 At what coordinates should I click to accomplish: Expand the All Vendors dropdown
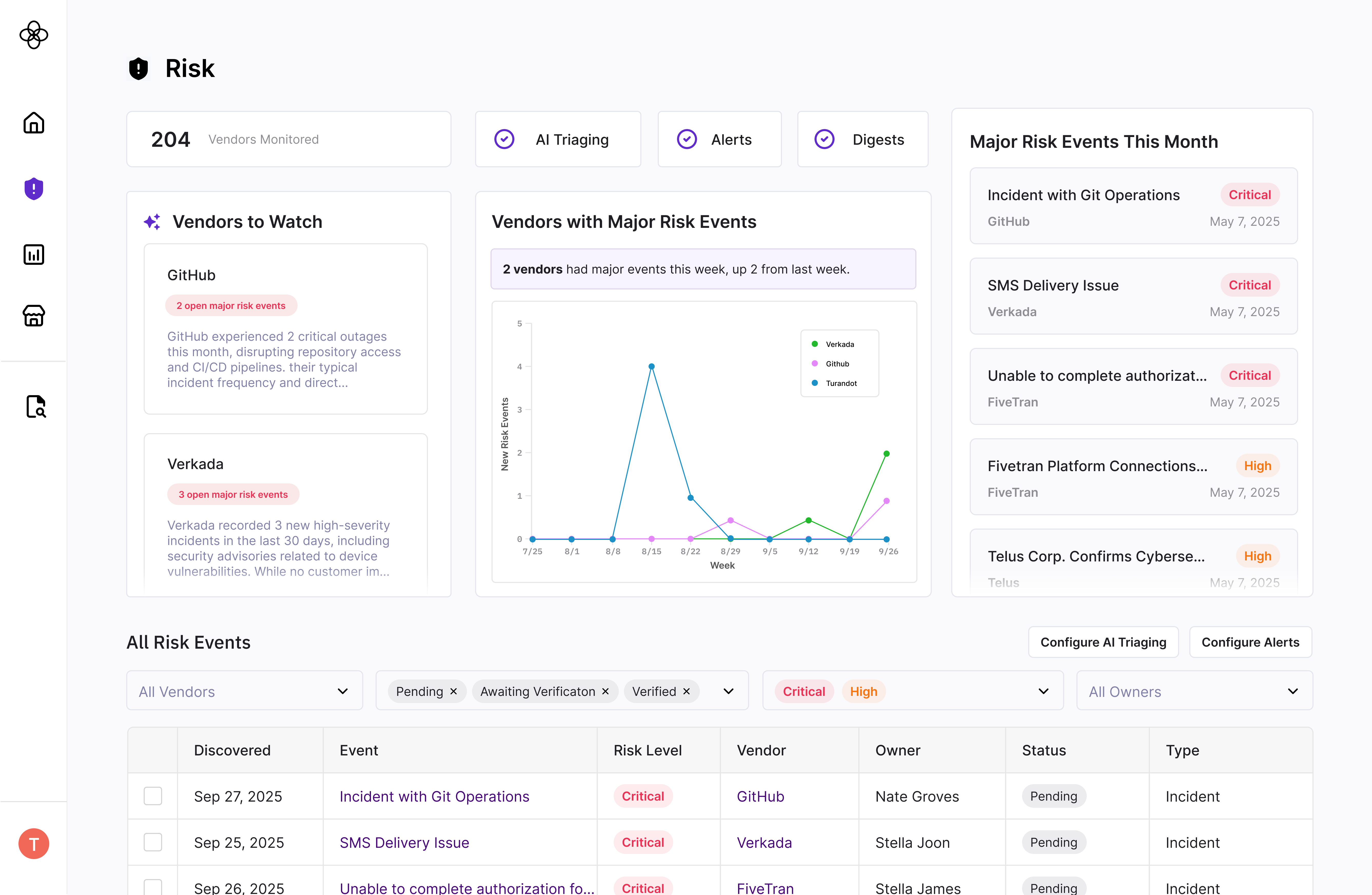point(244,691)
